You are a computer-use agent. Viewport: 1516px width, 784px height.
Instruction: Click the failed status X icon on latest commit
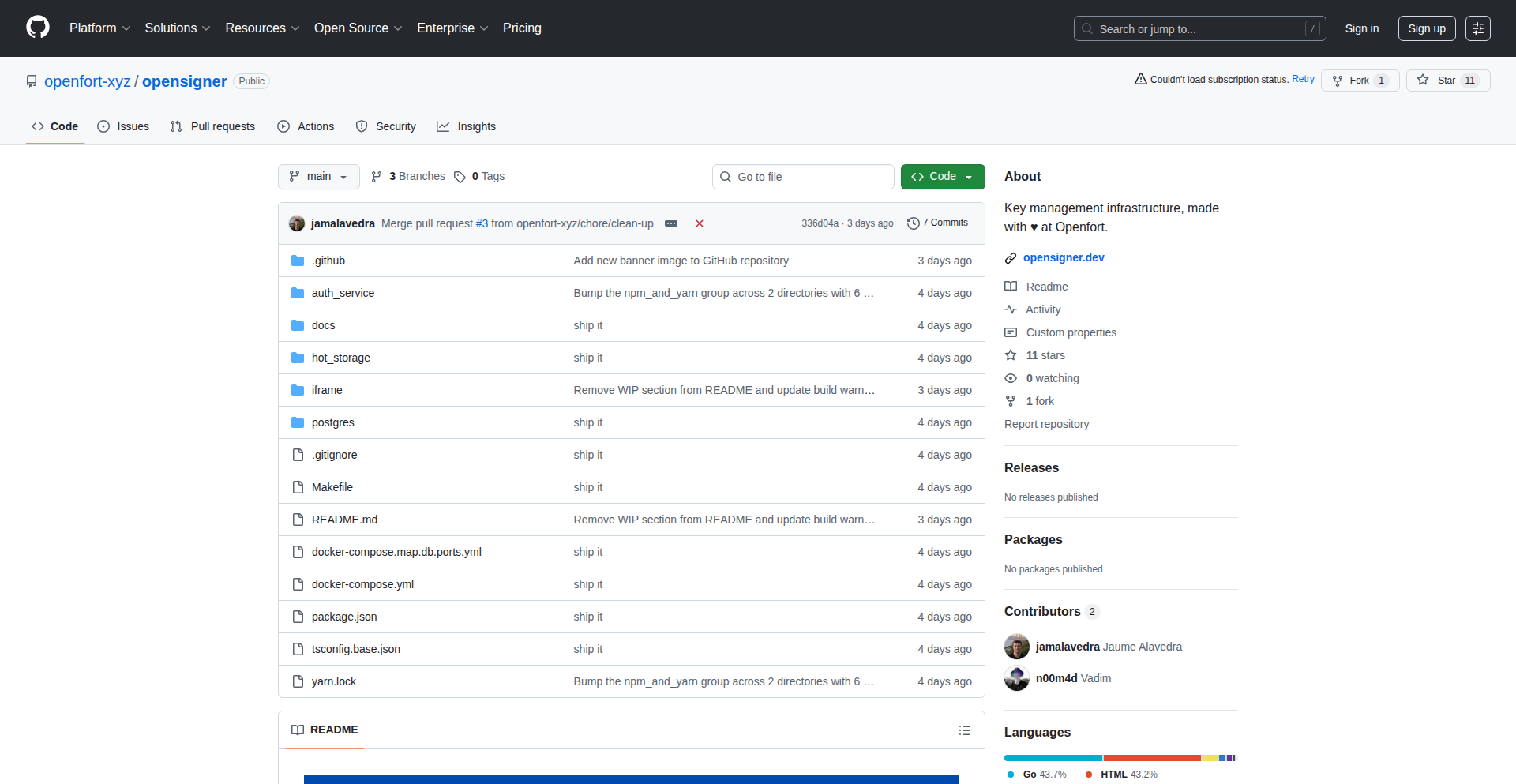click(699, 223)
